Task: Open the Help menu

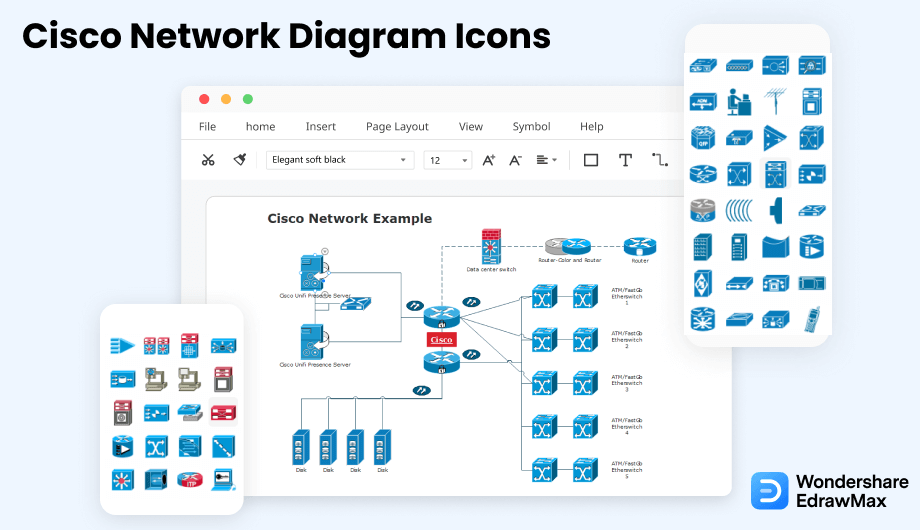Action: pos(591,127)
